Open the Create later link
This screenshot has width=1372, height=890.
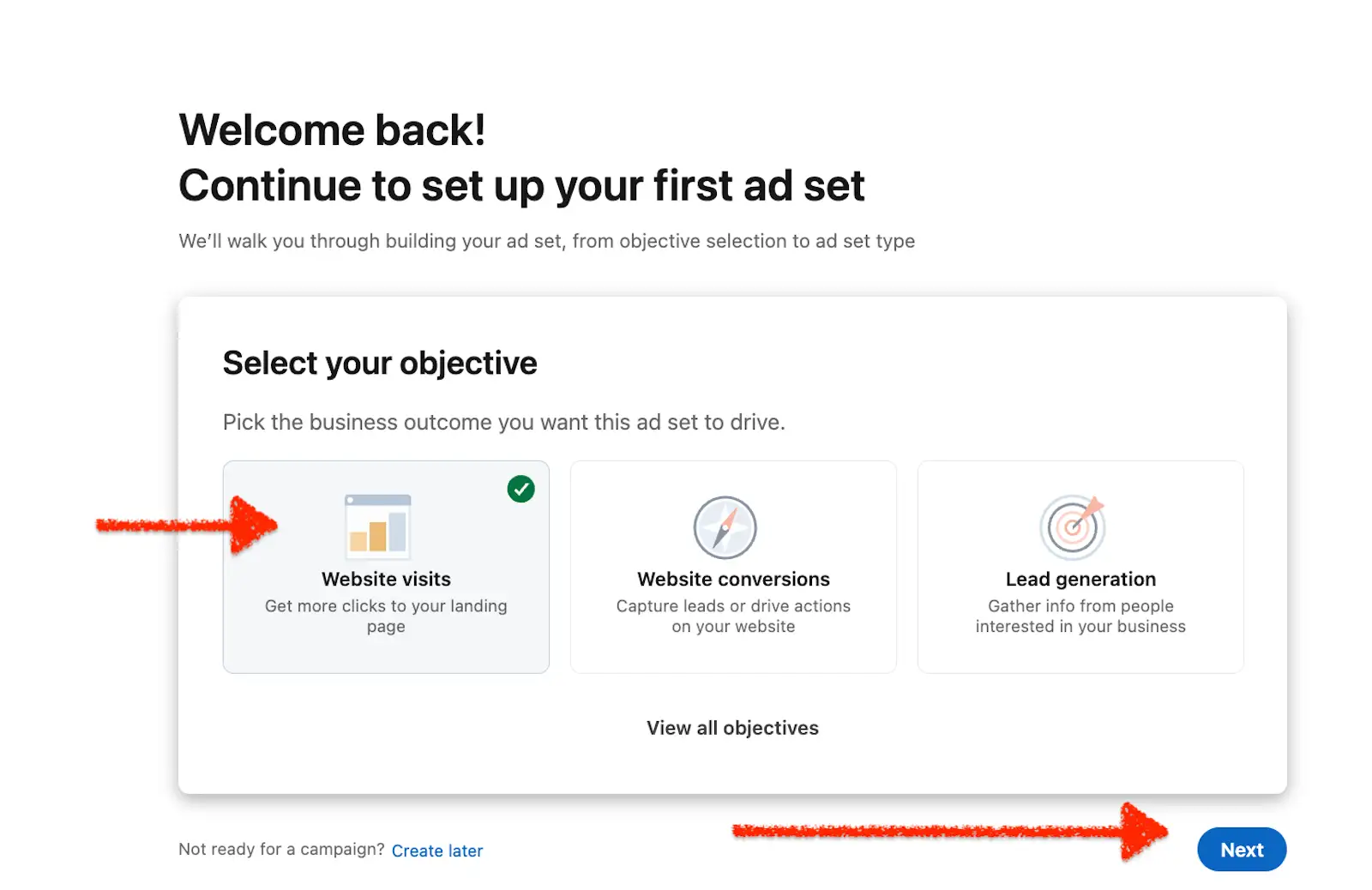point(437,851)
